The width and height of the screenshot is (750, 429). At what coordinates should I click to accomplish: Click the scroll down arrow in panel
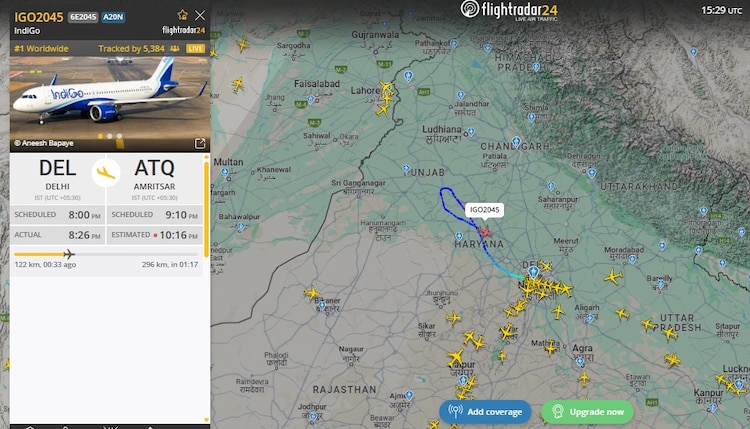[207, 420]
